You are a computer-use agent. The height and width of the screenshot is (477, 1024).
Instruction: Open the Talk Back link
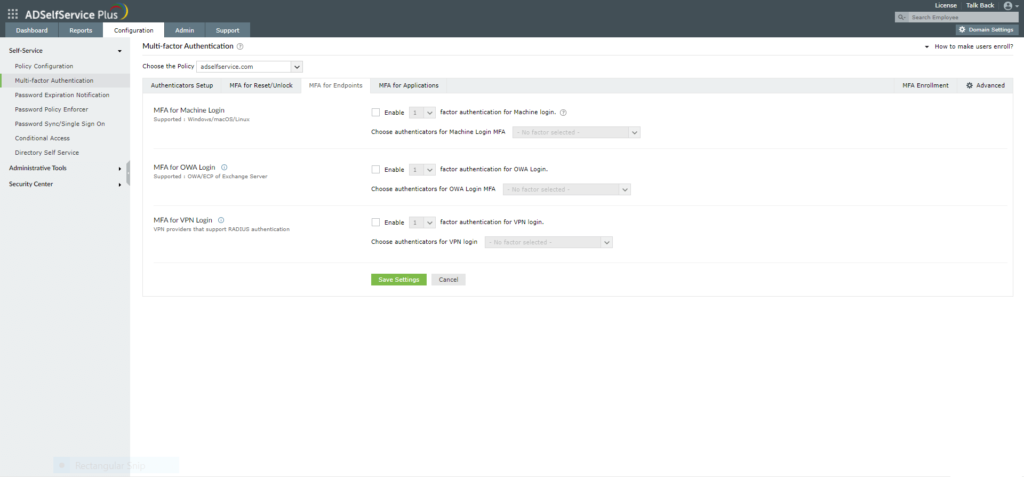[x=980, y=5]
